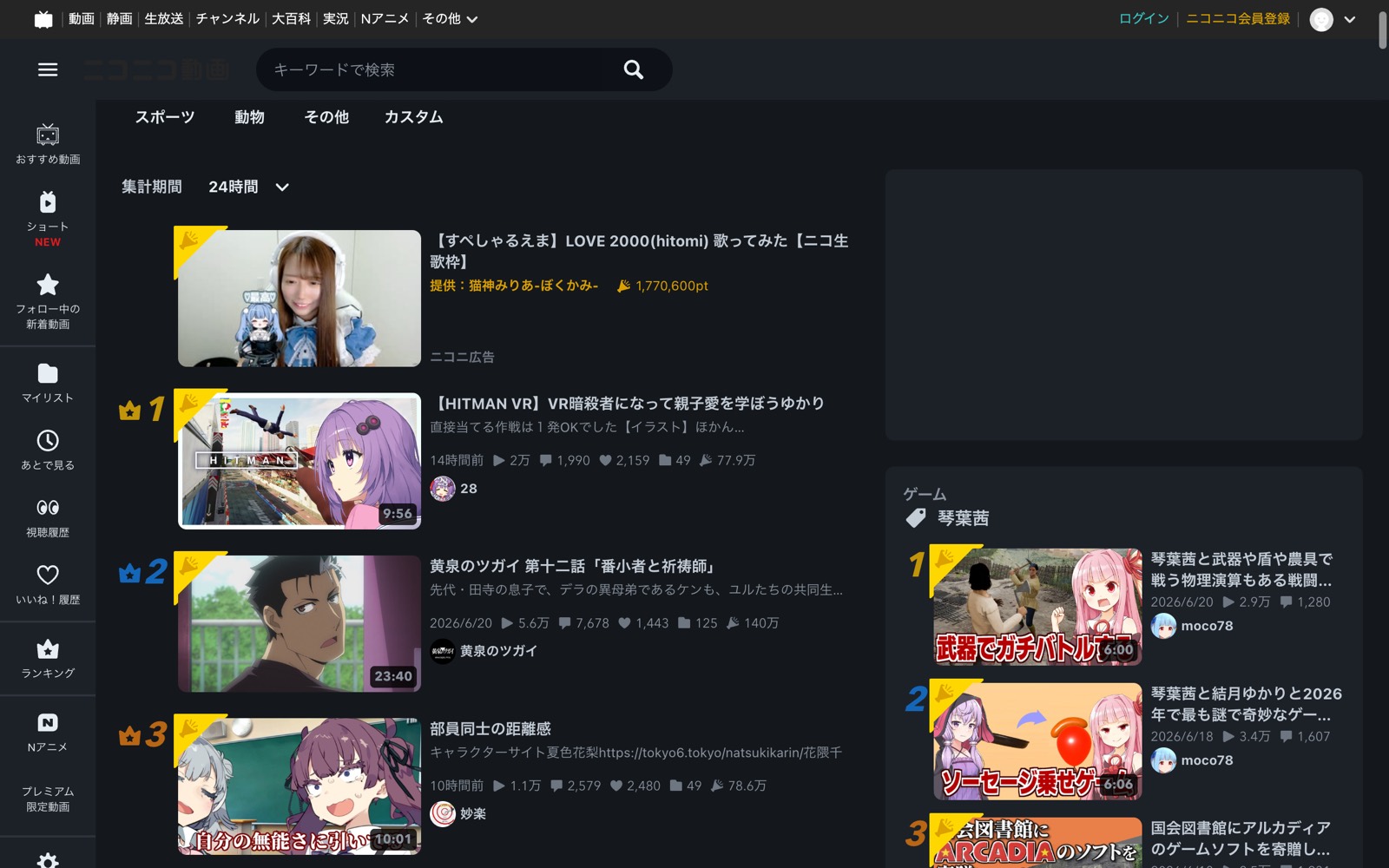Open the 24時間 period dropdown
Screen dimensions: 1389x868
(x=248, y=187)
